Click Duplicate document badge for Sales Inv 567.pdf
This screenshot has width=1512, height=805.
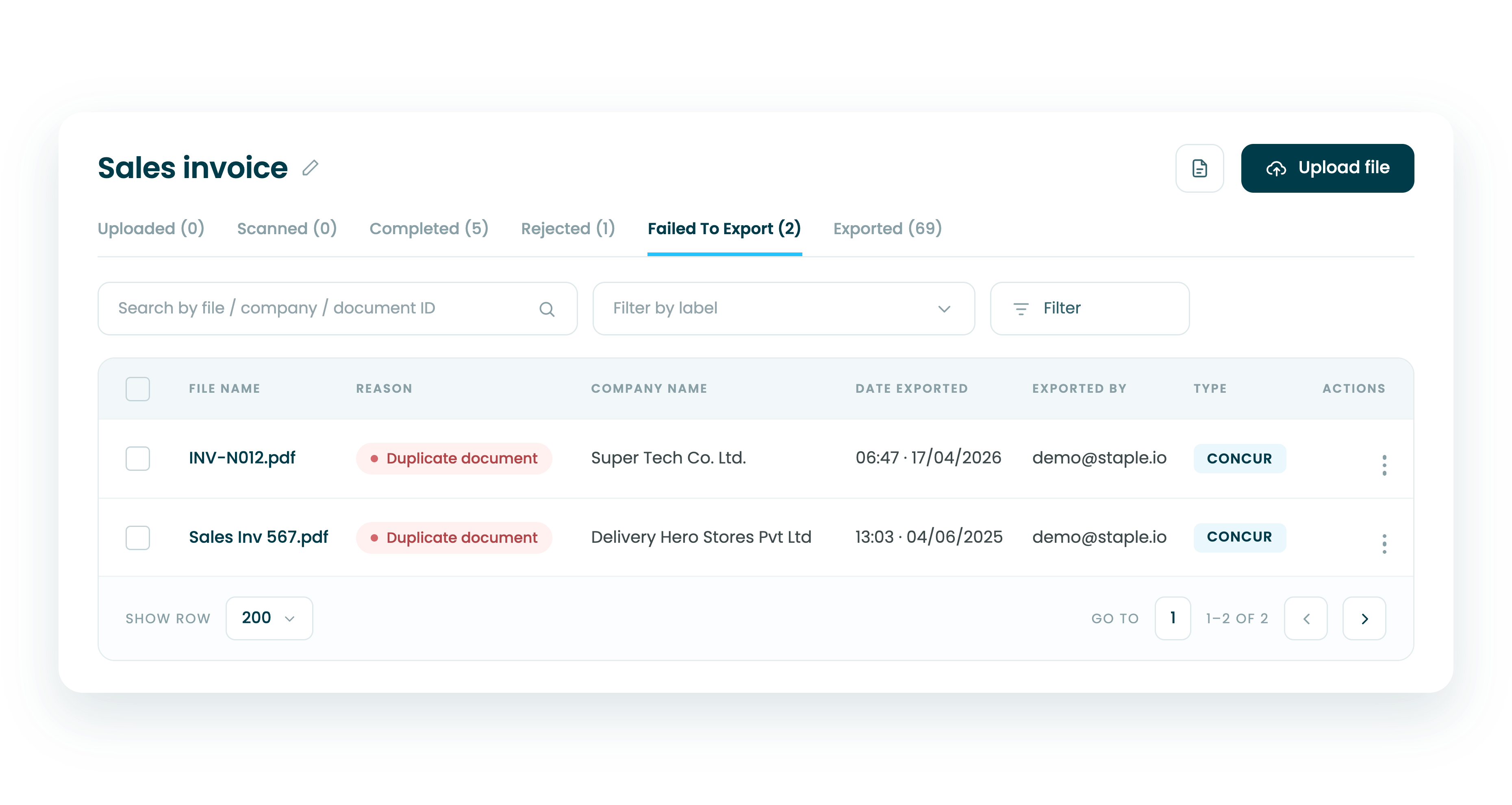point(454,537)
